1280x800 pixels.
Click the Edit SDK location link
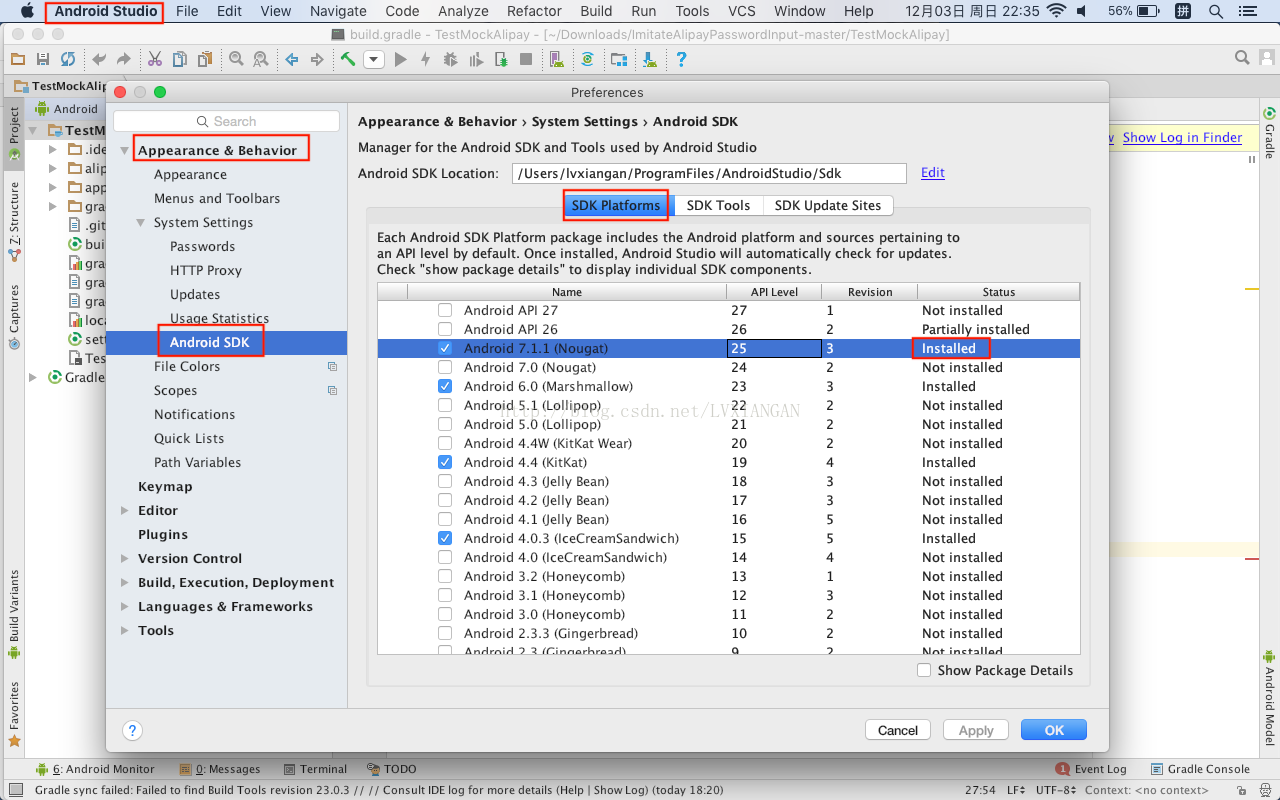click(933, 172)
